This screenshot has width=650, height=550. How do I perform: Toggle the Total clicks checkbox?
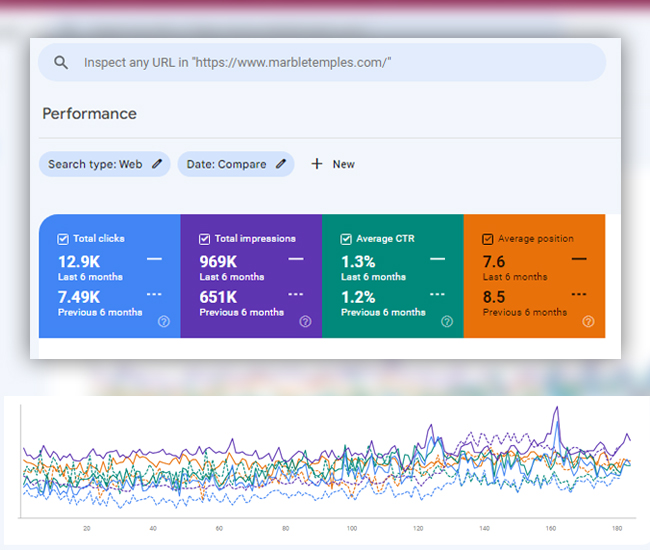63,239
